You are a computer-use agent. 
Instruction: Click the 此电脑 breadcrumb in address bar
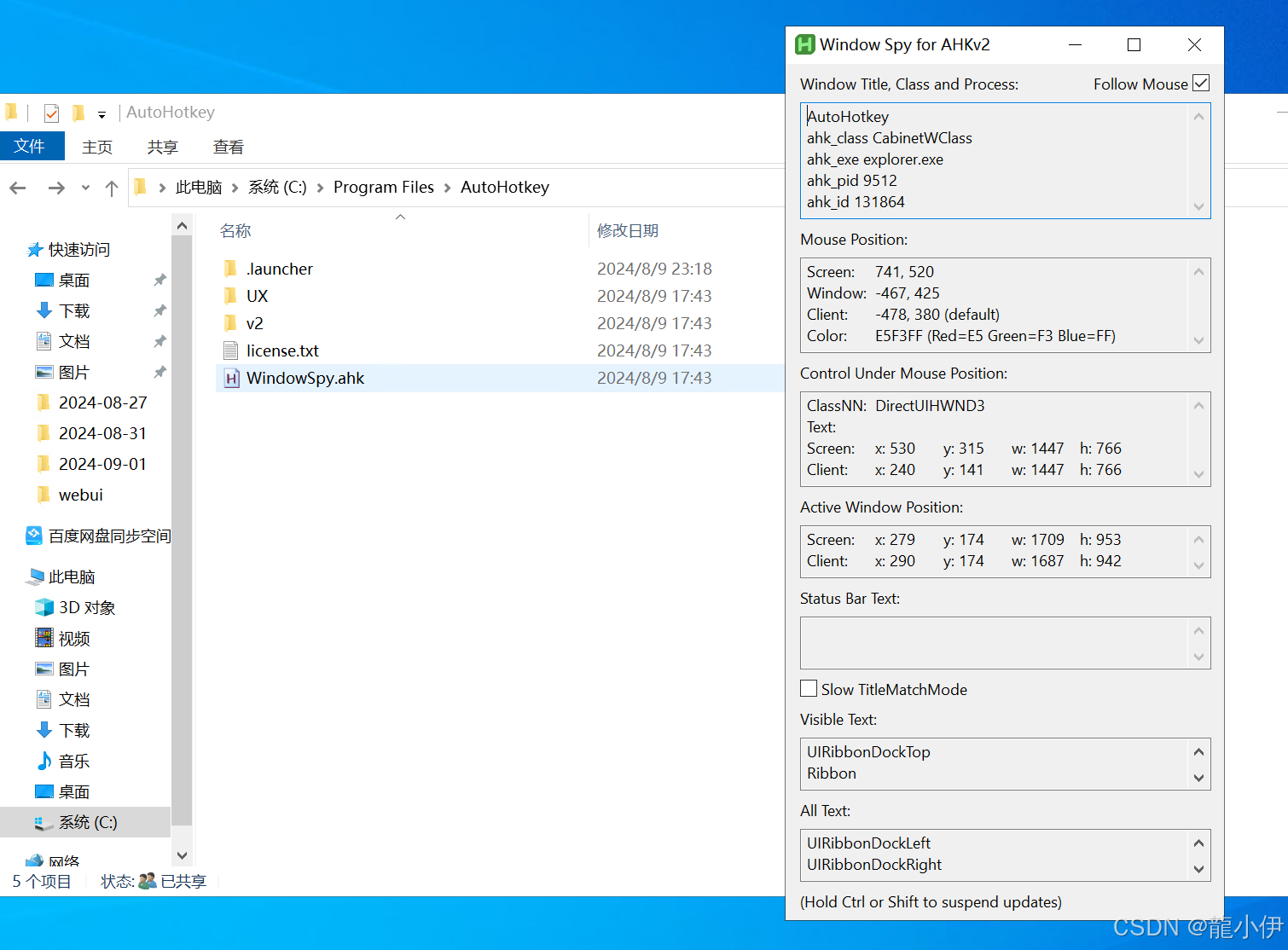[x=199, y=187]
